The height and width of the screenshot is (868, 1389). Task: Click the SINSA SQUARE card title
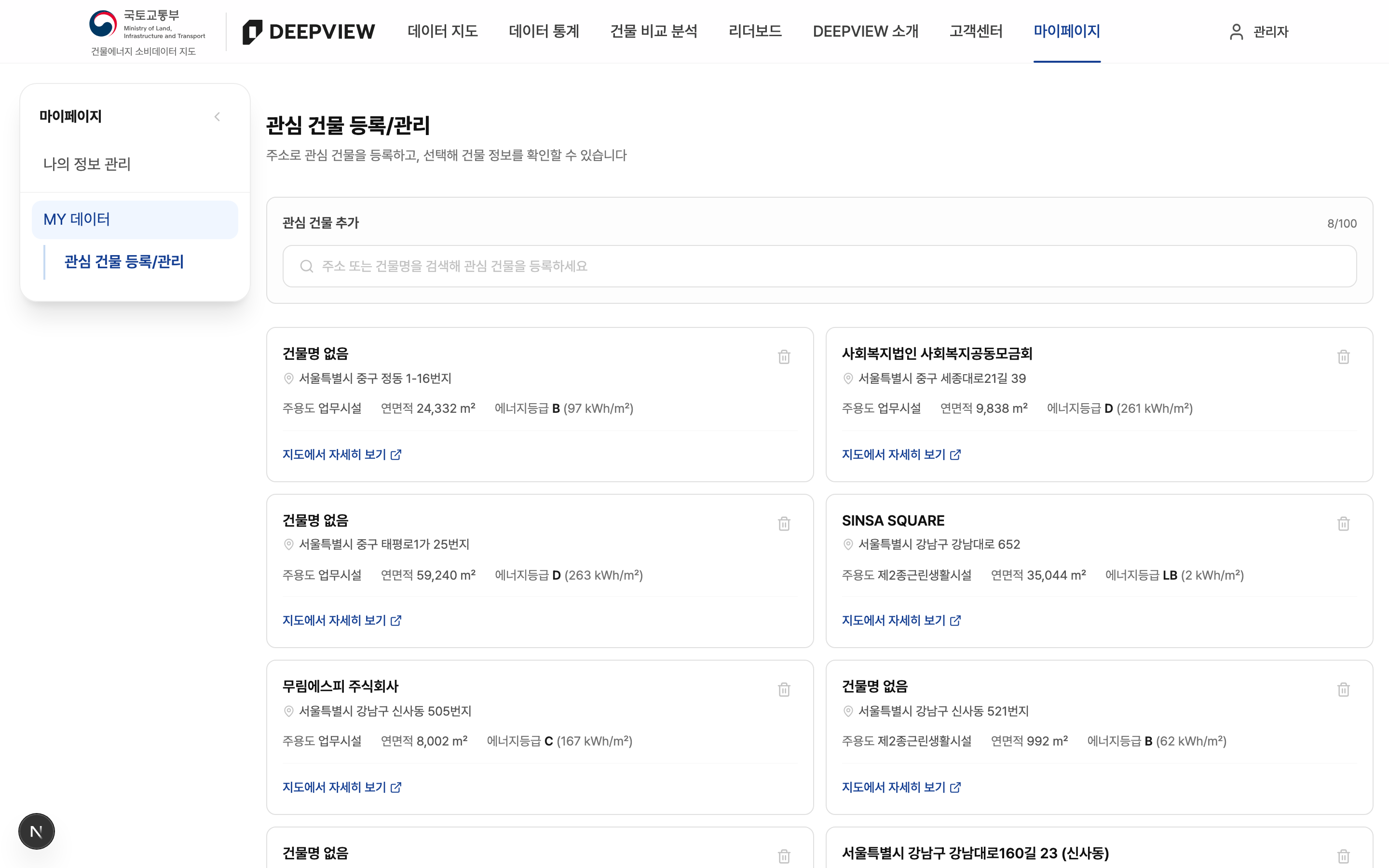pos(893,521)
